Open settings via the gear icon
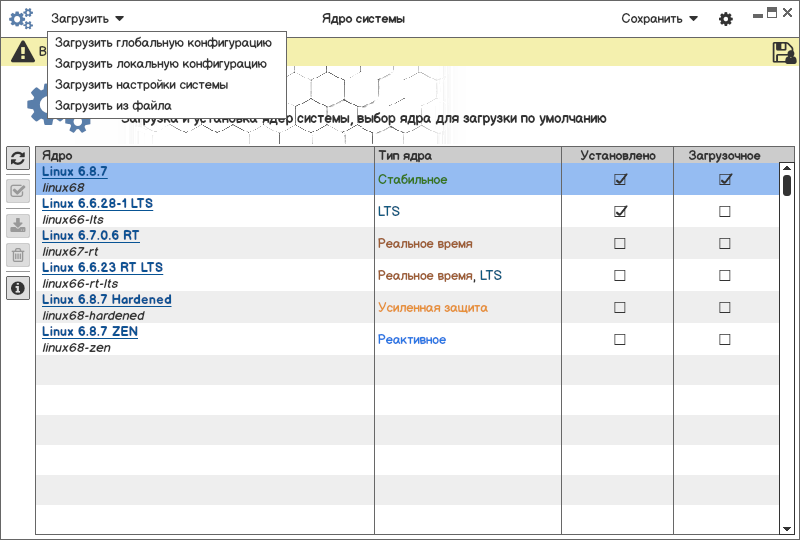800x540 pixels. pos(726,19)
